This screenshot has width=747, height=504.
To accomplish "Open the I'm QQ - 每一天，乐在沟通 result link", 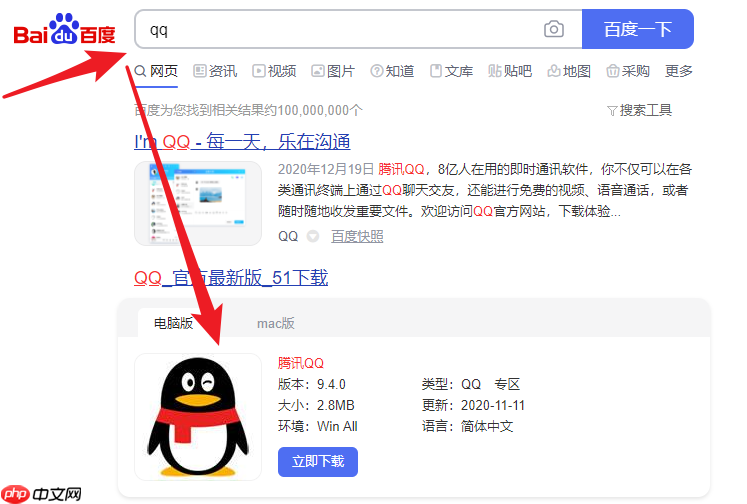I will coord(242,141).
